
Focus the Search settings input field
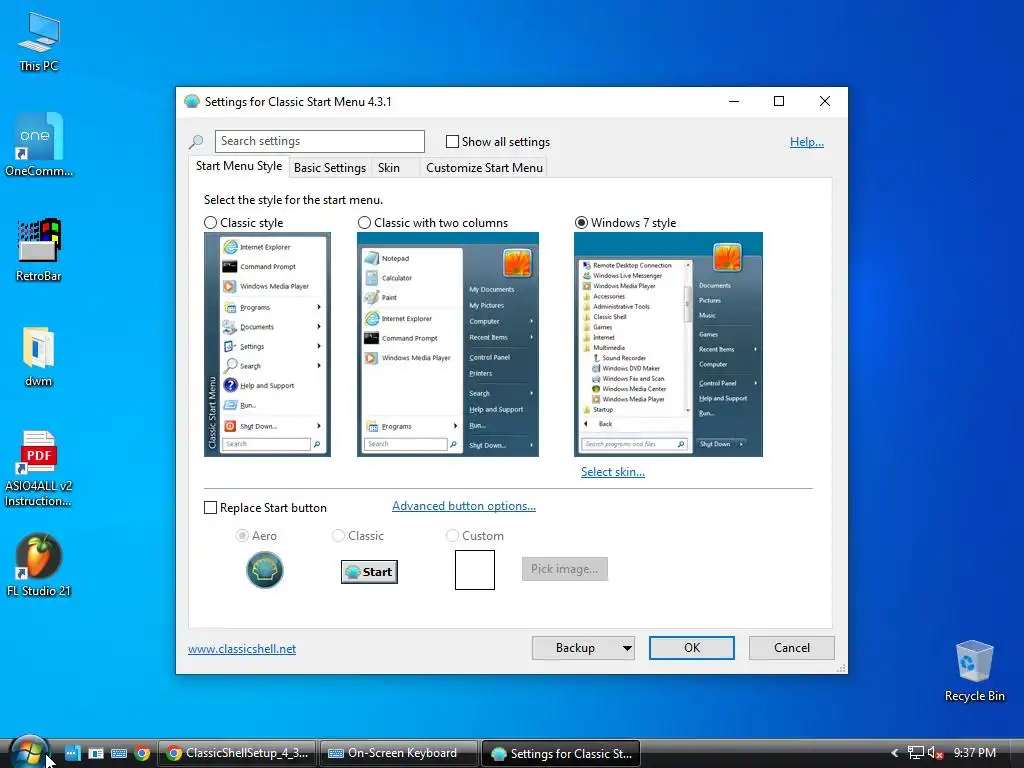point(319,141)
